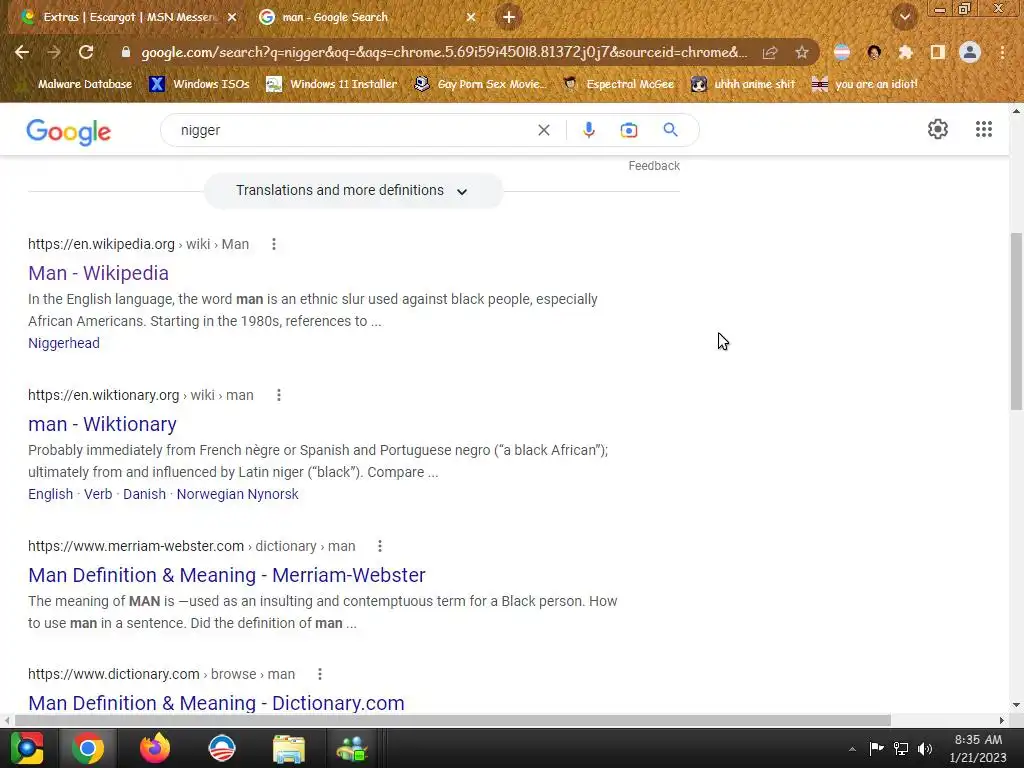Submit search with the magnifier icon

[x=670, y=130]
